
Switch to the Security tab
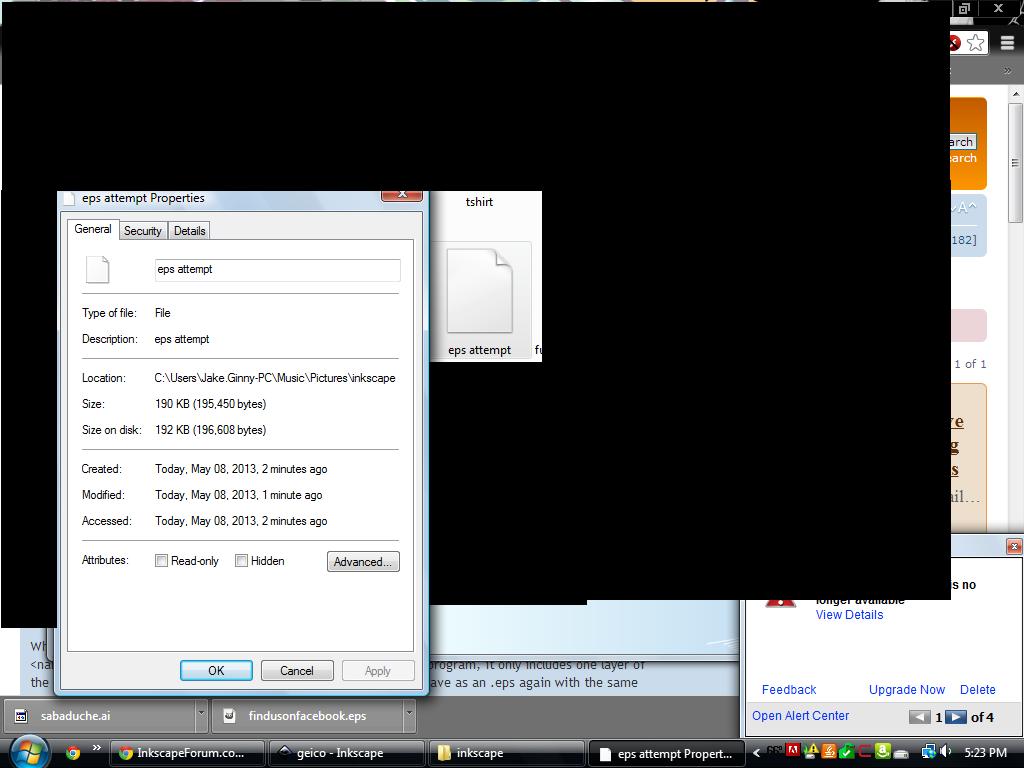(x=142, y=230)
